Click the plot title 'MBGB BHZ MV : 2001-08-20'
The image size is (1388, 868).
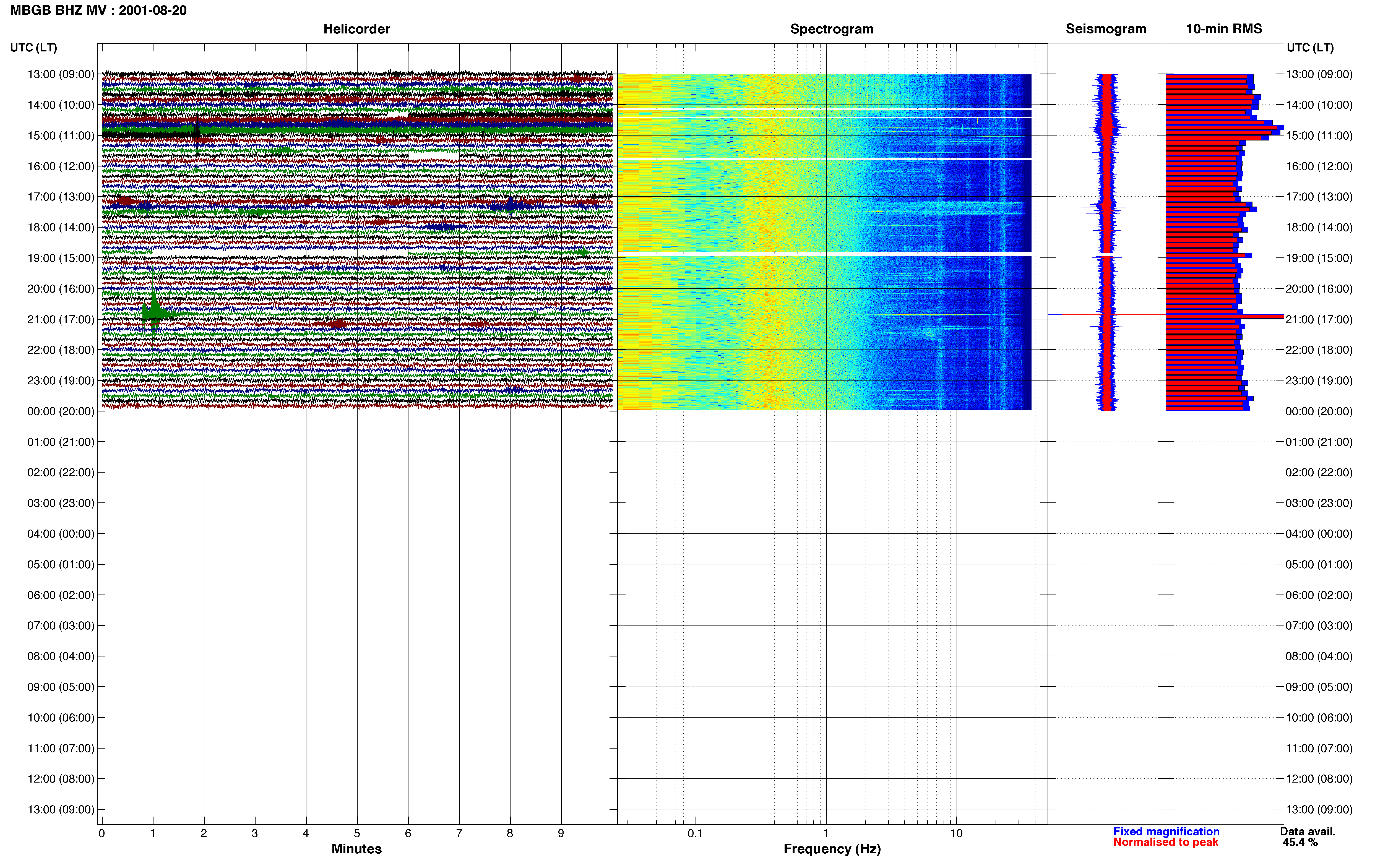click(x=98, y=10)
